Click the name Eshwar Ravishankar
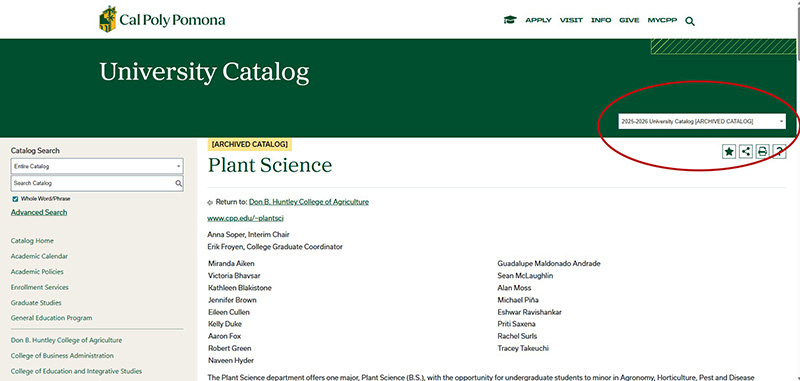Viewport: 800px width, 381px height. pyautogui.click(x=530, y=312)
